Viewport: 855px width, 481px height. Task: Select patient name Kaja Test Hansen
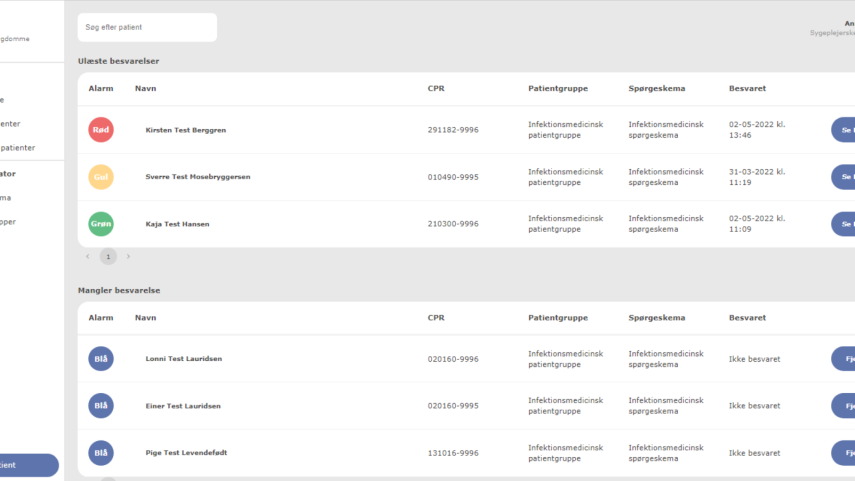(x=177, y=224)
